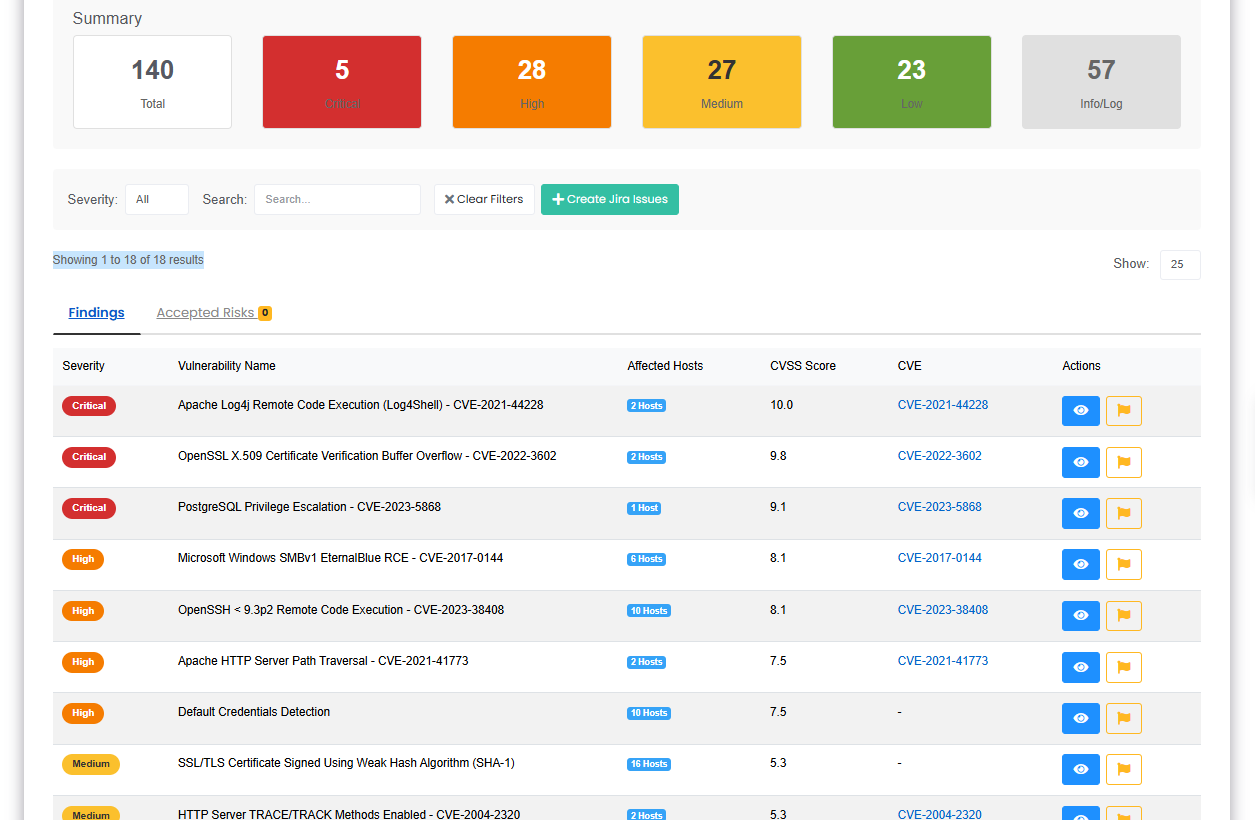Flag the Log4Shell critical finding
The image size is (1255, 820).
pos(1123,410)
